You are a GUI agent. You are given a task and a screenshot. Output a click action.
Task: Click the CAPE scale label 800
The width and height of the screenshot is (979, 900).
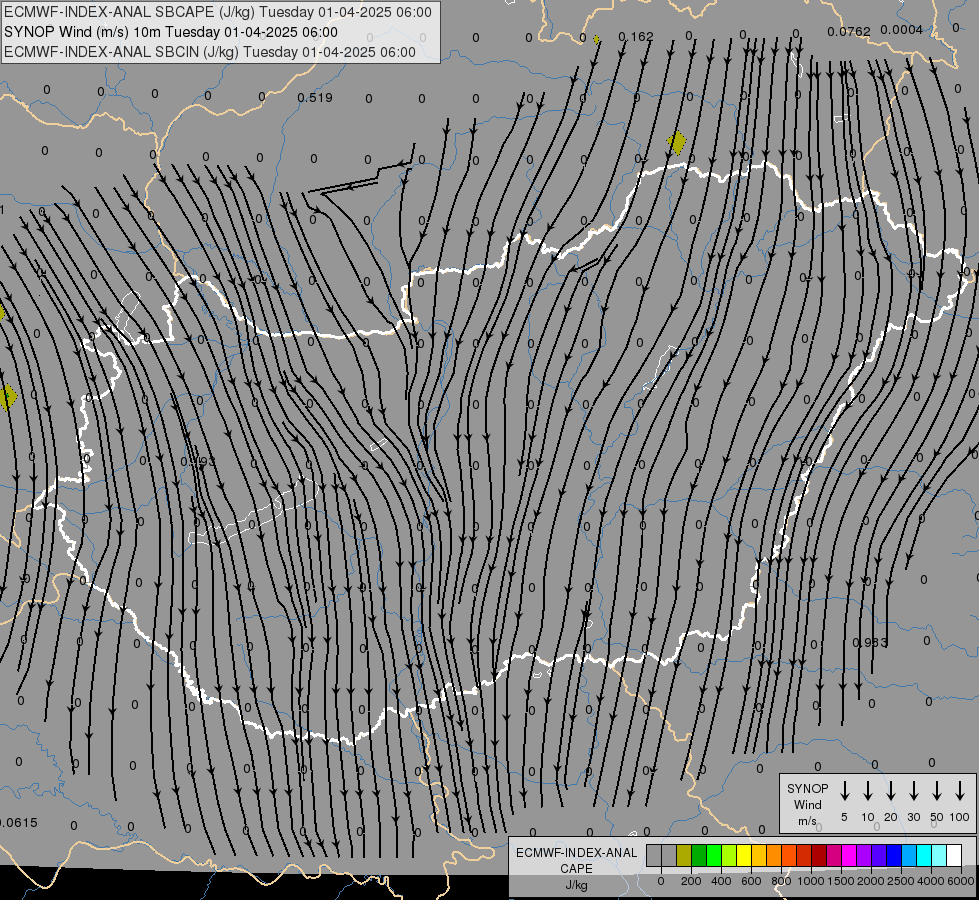(781, 881)
